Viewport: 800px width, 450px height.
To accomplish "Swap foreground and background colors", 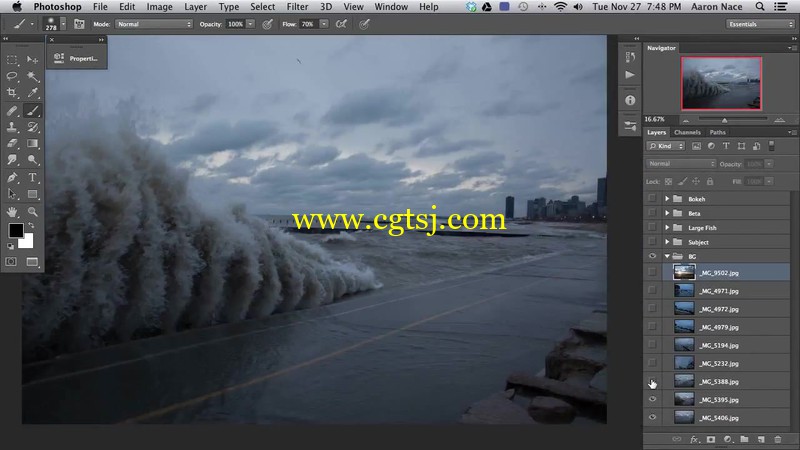I will tap(31, 225).
